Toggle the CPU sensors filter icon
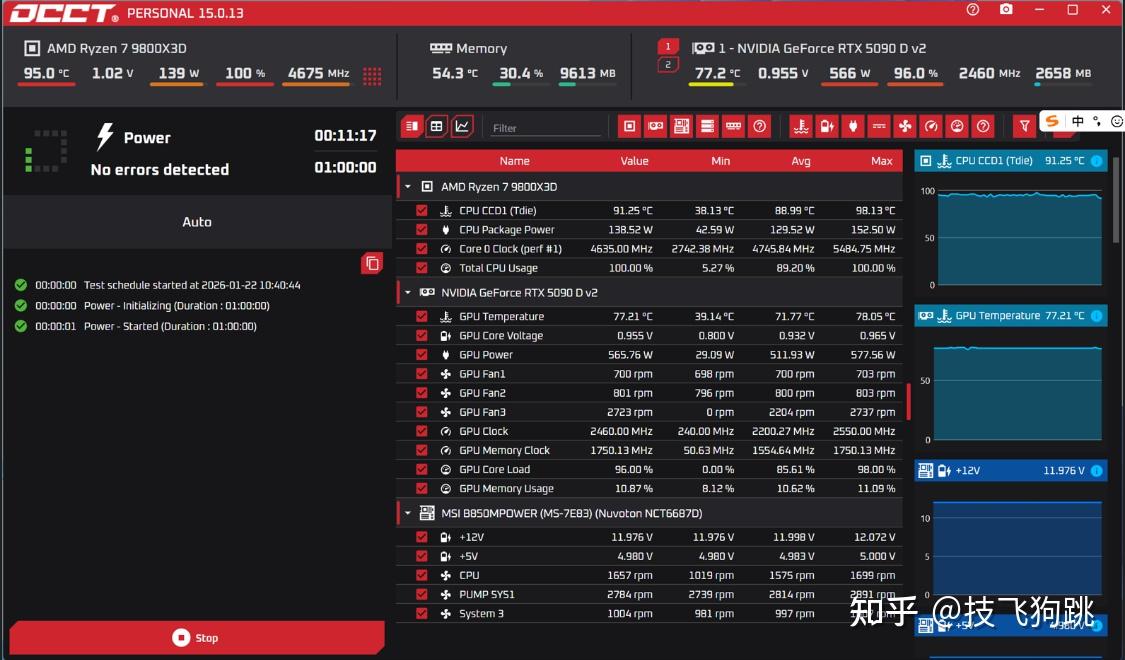Image resolution: width=1125 pixels, height=660 pixels. click(x=629, y=126)
